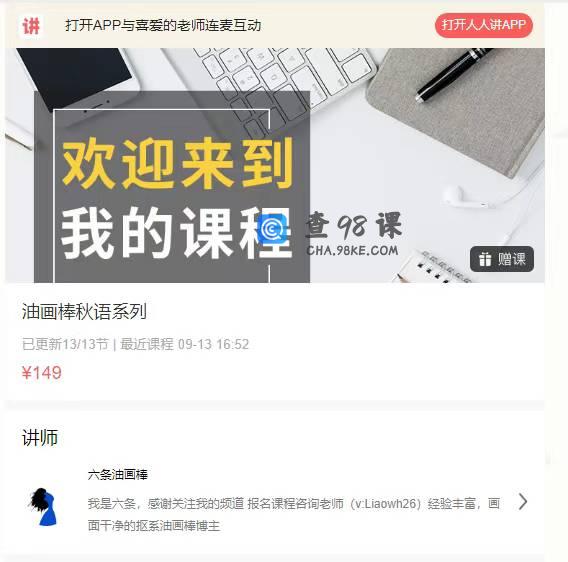The height and width of the screenshot is (562, 568).
Task: Click the gift icon in 赠课 badge
Action: 485,259
